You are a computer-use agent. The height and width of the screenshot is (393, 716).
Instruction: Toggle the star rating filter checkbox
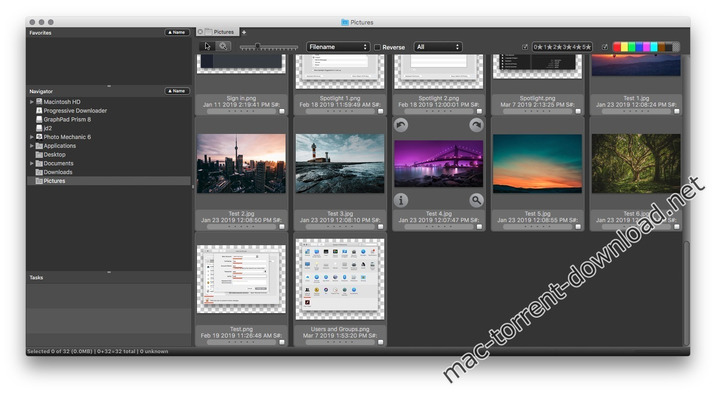click(x=525, y=47)
